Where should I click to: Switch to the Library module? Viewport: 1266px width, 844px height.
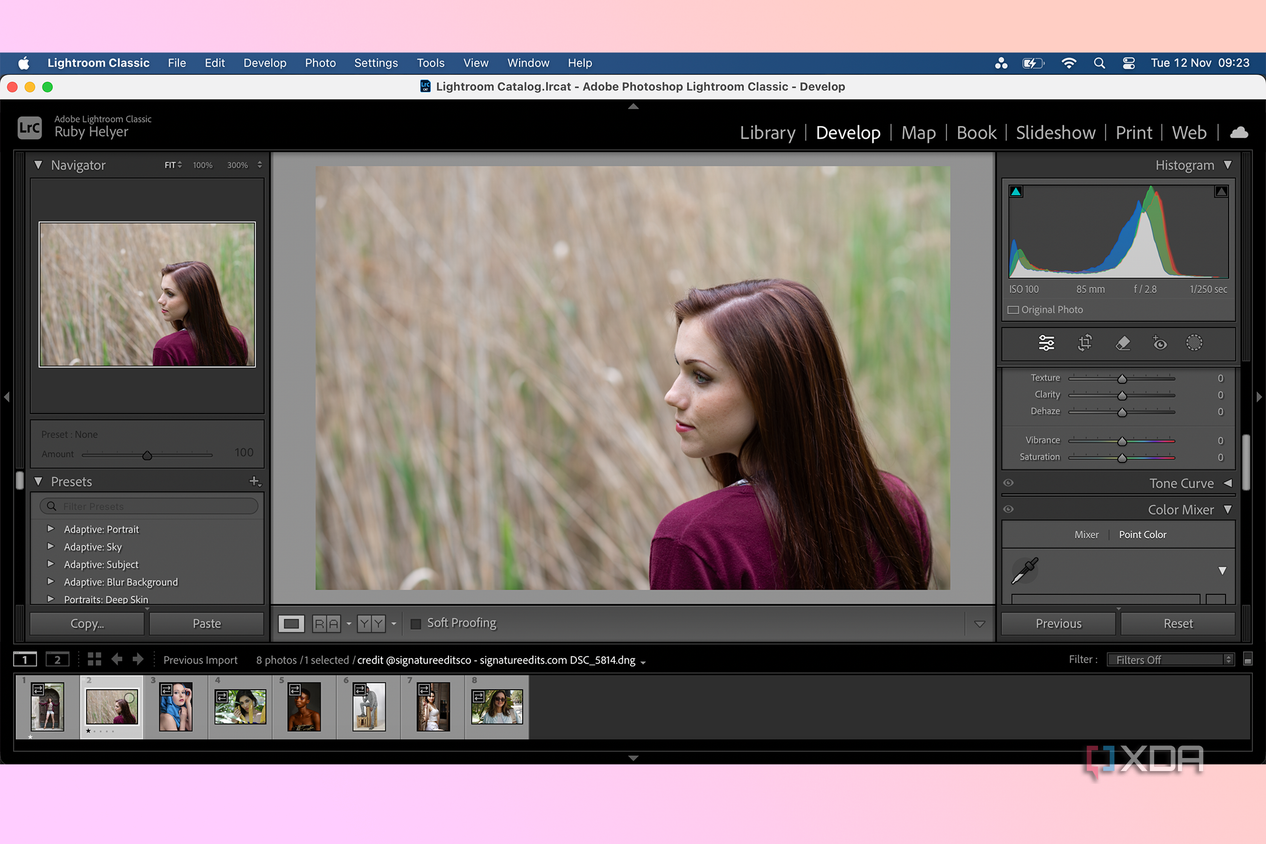coord(767,132)
